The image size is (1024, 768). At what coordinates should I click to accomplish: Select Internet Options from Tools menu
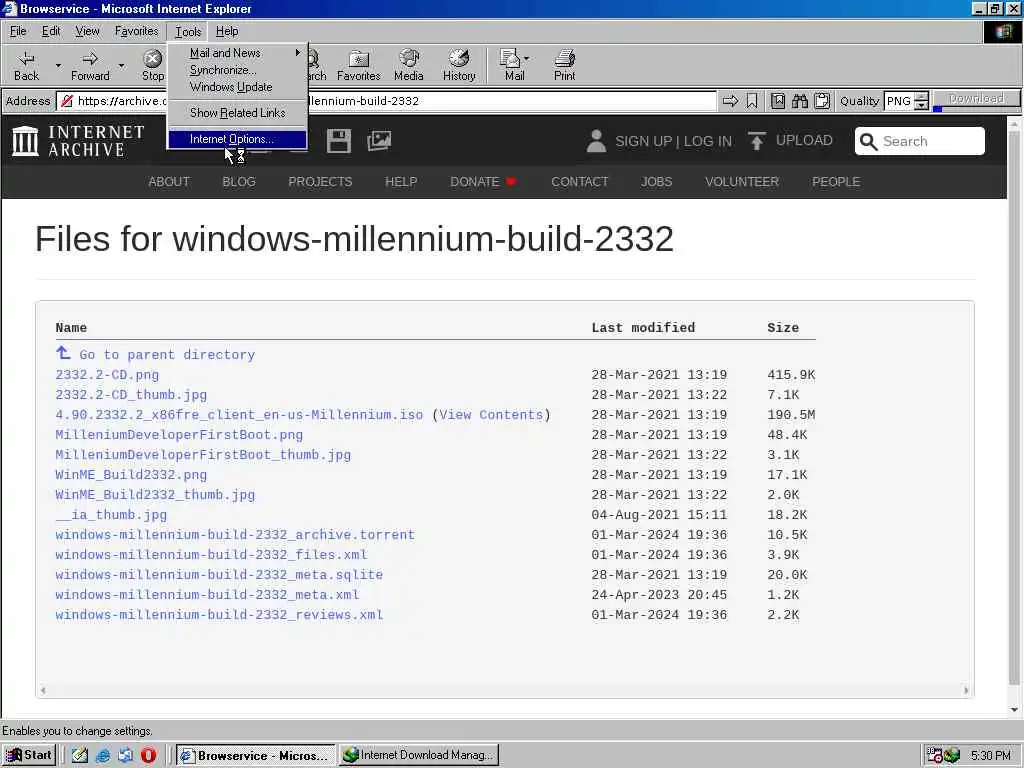(237, 139)
